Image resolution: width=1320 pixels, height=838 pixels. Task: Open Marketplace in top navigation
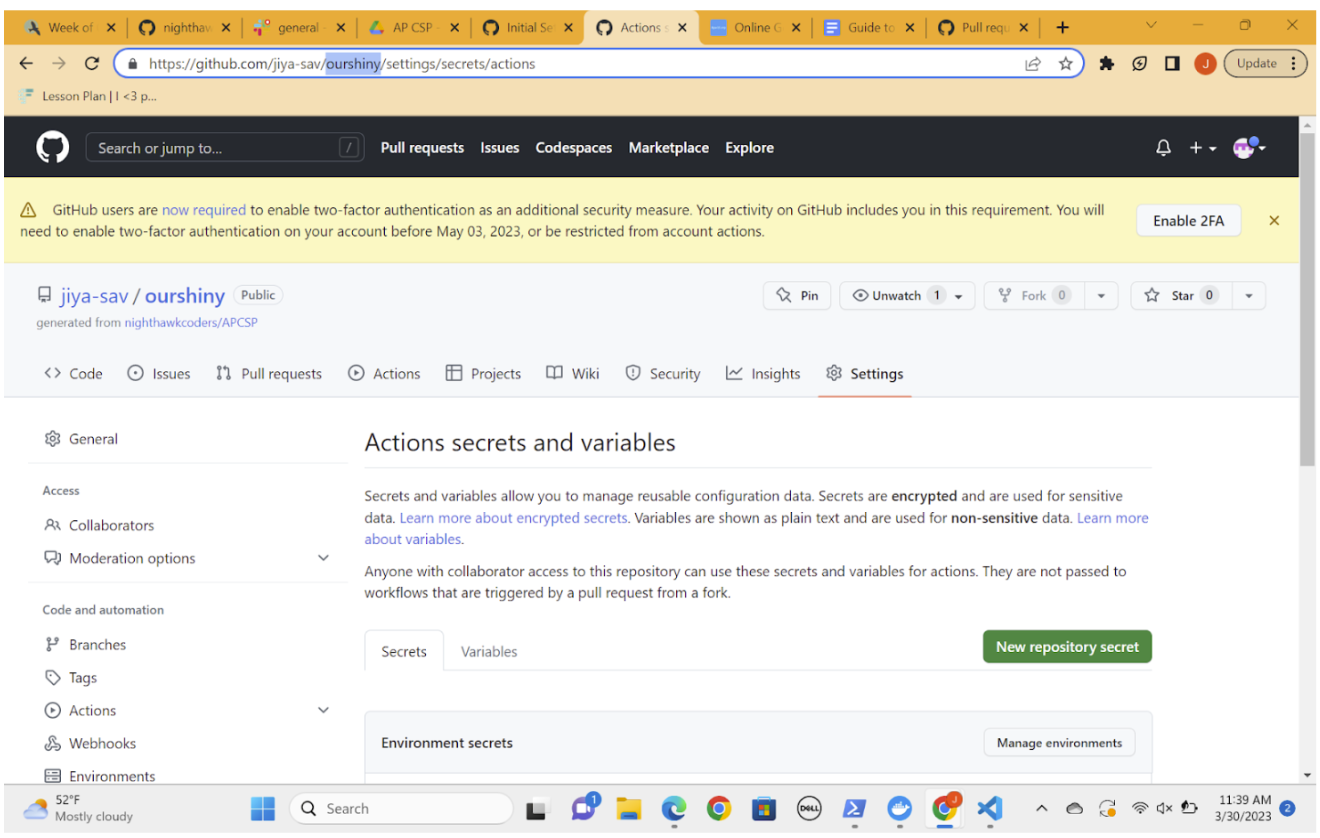pos(669,148)
